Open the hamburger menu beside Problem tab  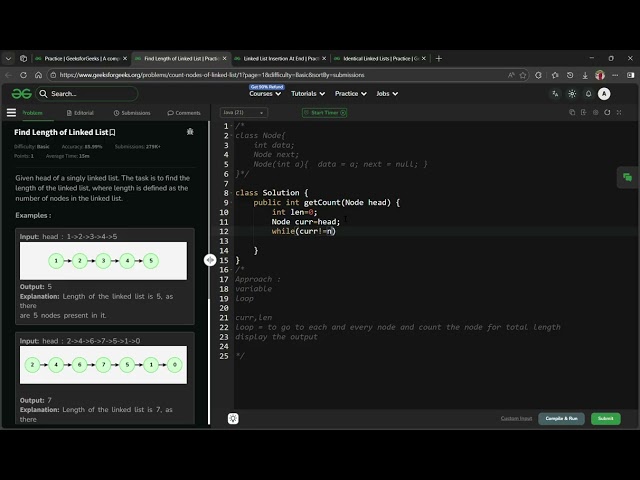tap(12, 113)
